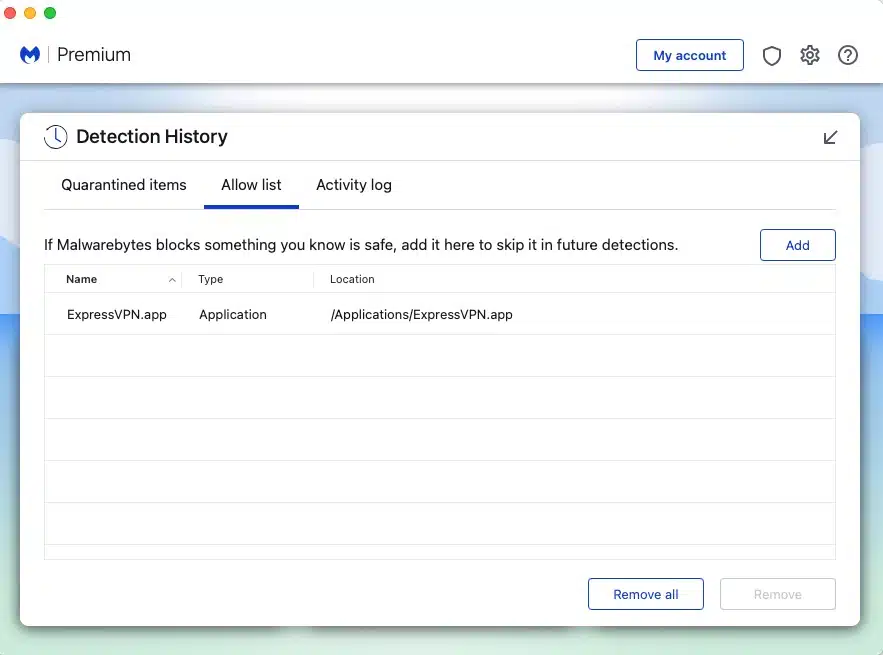Switch to the Quarantined items tab
The height and width of the screenshot is (655, 883).
click(124, 185)
